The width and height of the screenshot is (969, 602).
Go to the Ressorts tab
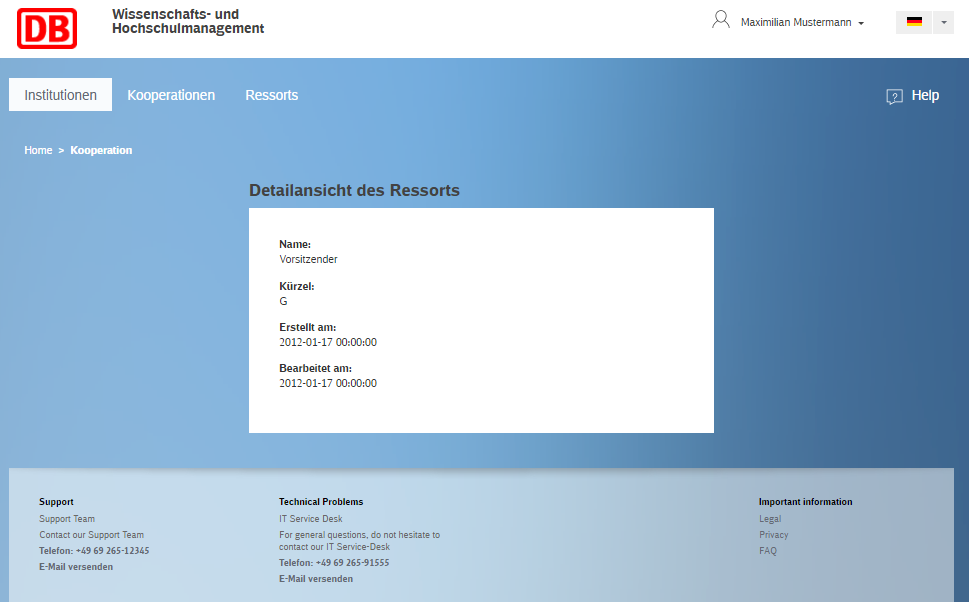point(271,95)
